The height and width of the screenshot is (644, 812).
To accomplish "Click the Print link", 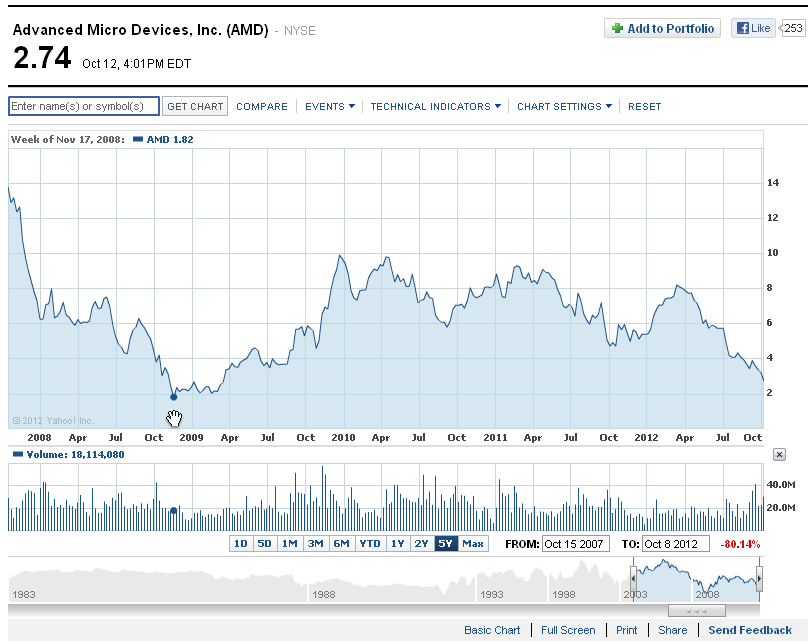I will tap(627, 630).
